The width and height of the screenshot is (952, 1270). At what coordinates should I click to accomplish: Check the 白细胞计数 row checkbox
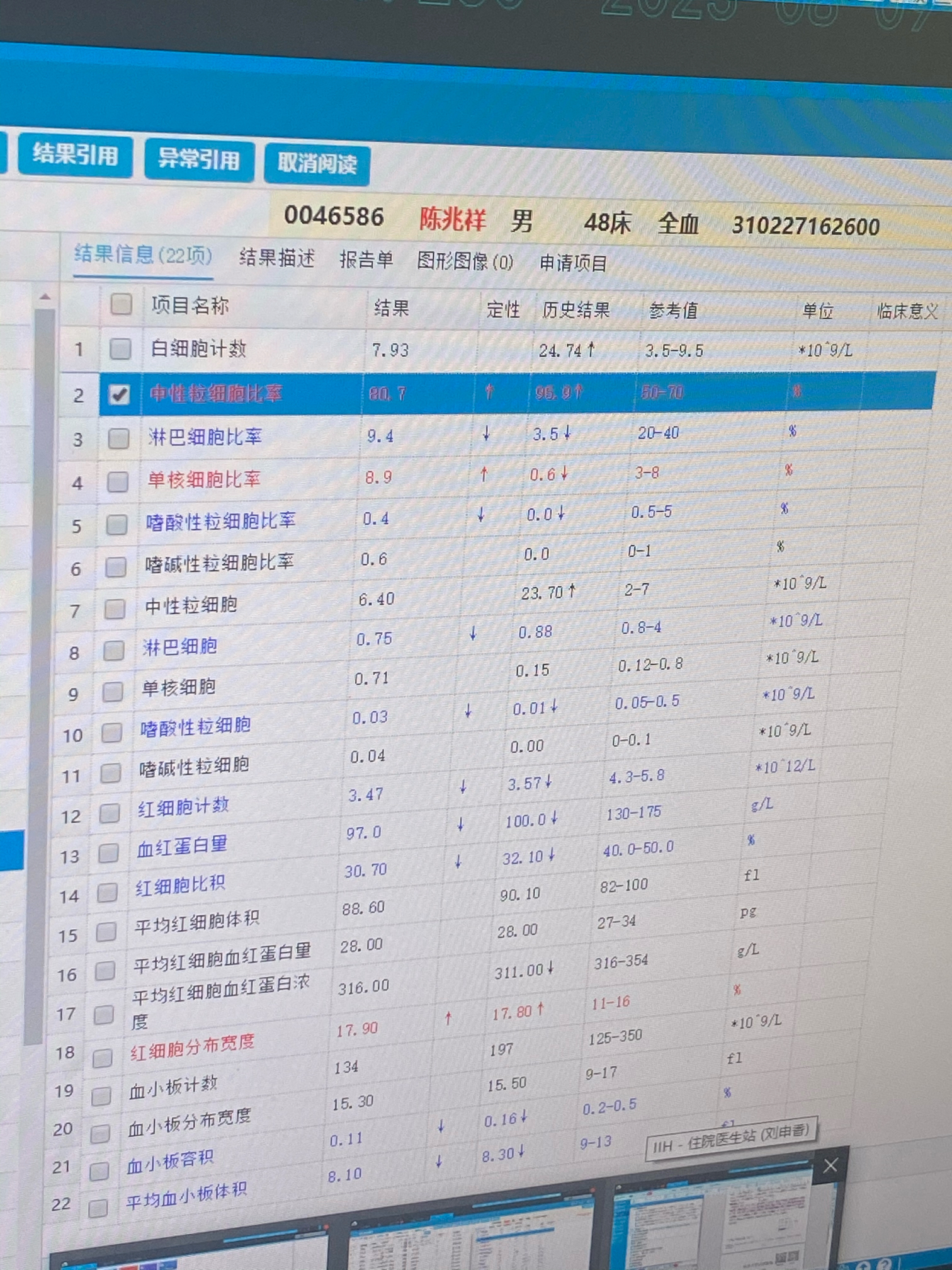click(x=120, y=348)
